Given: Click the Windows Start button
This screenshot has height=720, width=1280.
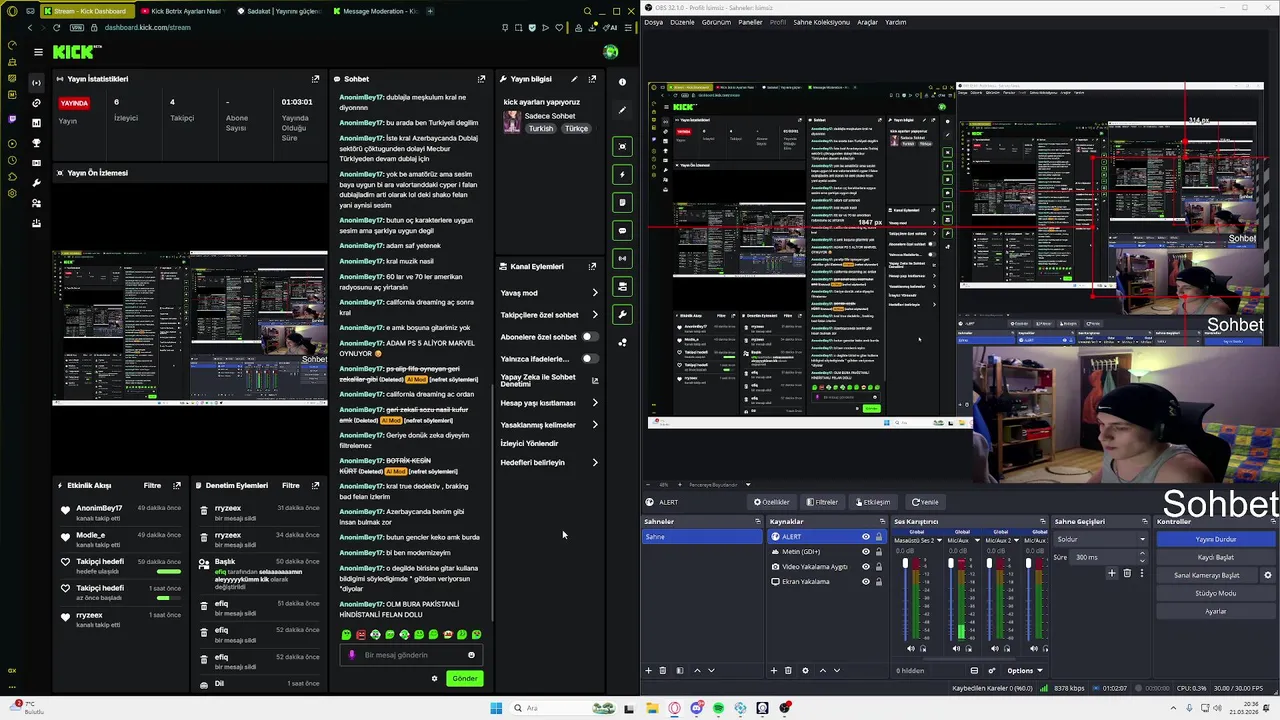Looking at the screenshot, I should [496, 708].
